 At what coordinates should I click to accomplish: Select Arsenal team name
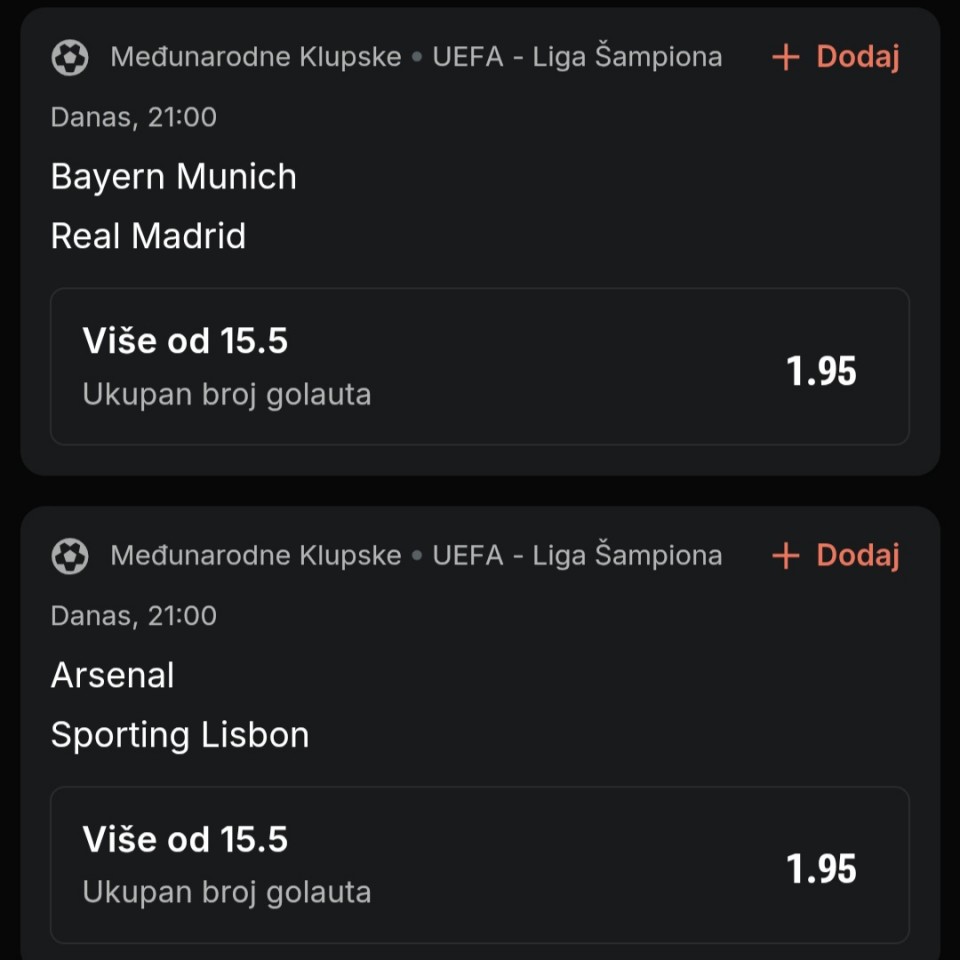112,675
